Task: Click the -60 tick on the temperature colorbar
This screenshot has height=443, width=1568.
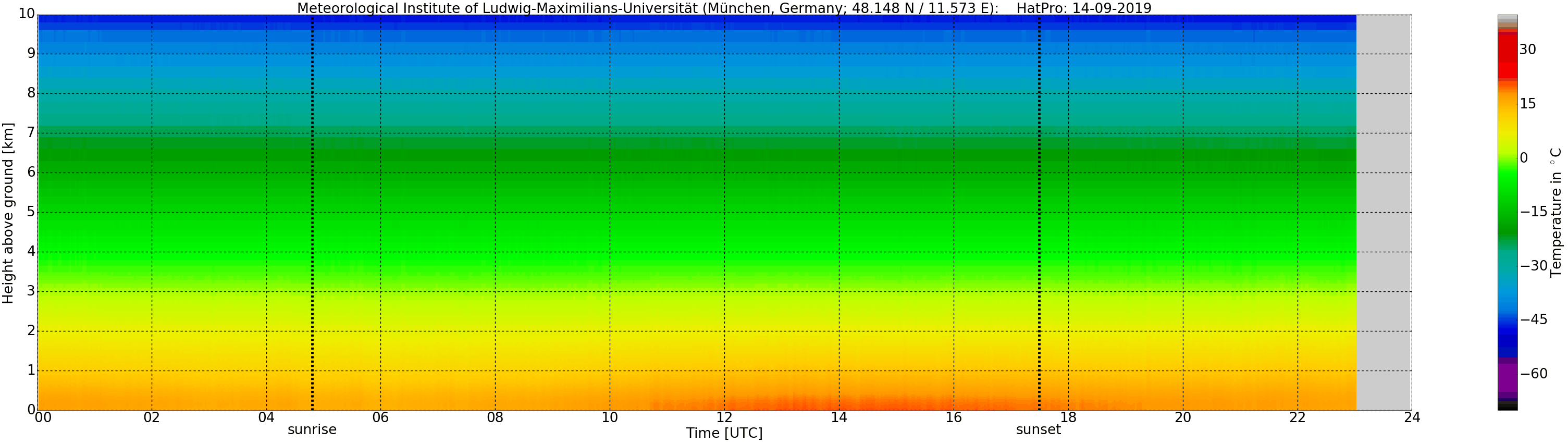Action: pyautogui.click(x=1533, y=374)
